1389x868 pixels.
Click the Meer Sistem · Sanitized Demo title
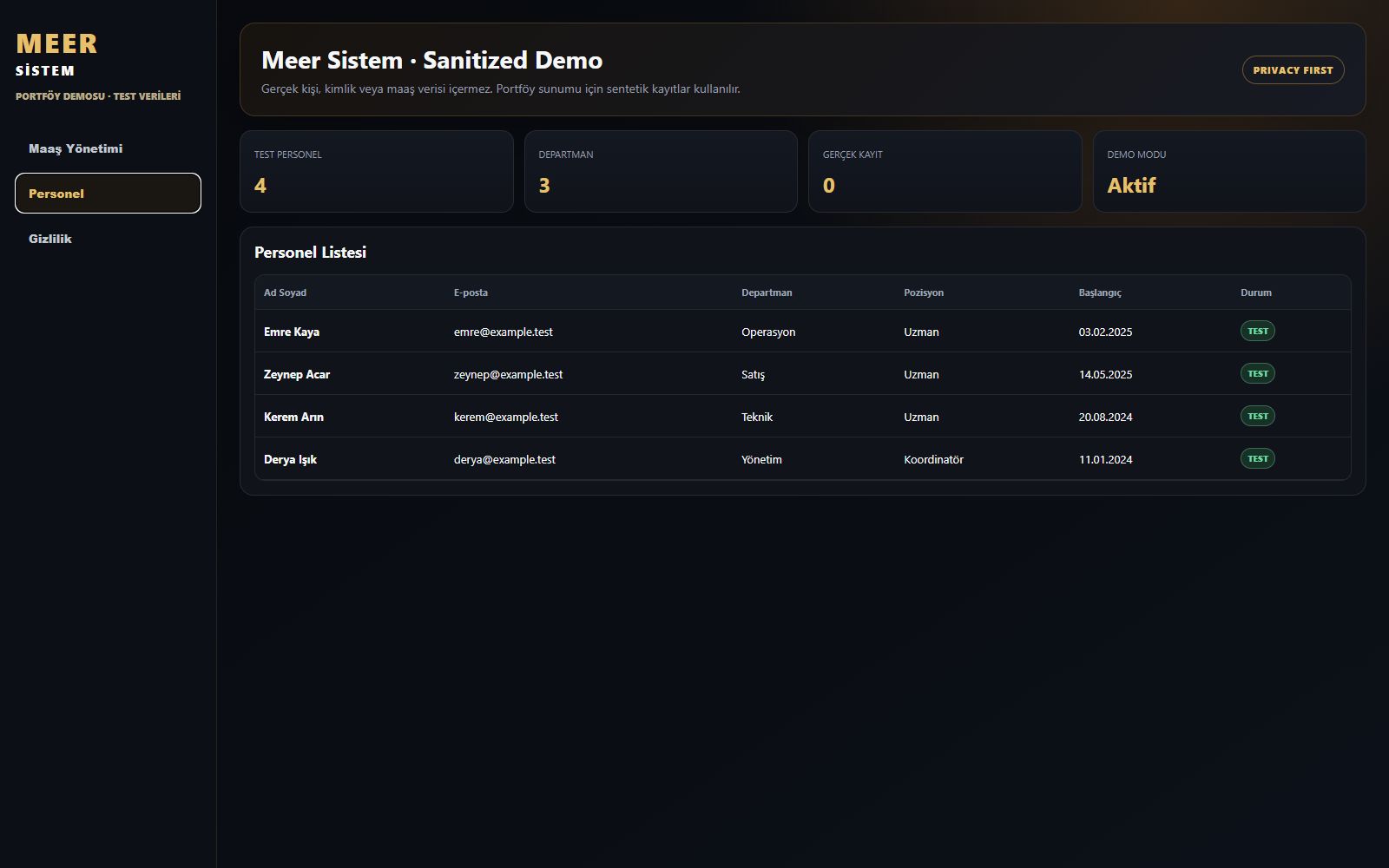coord(432,60)
